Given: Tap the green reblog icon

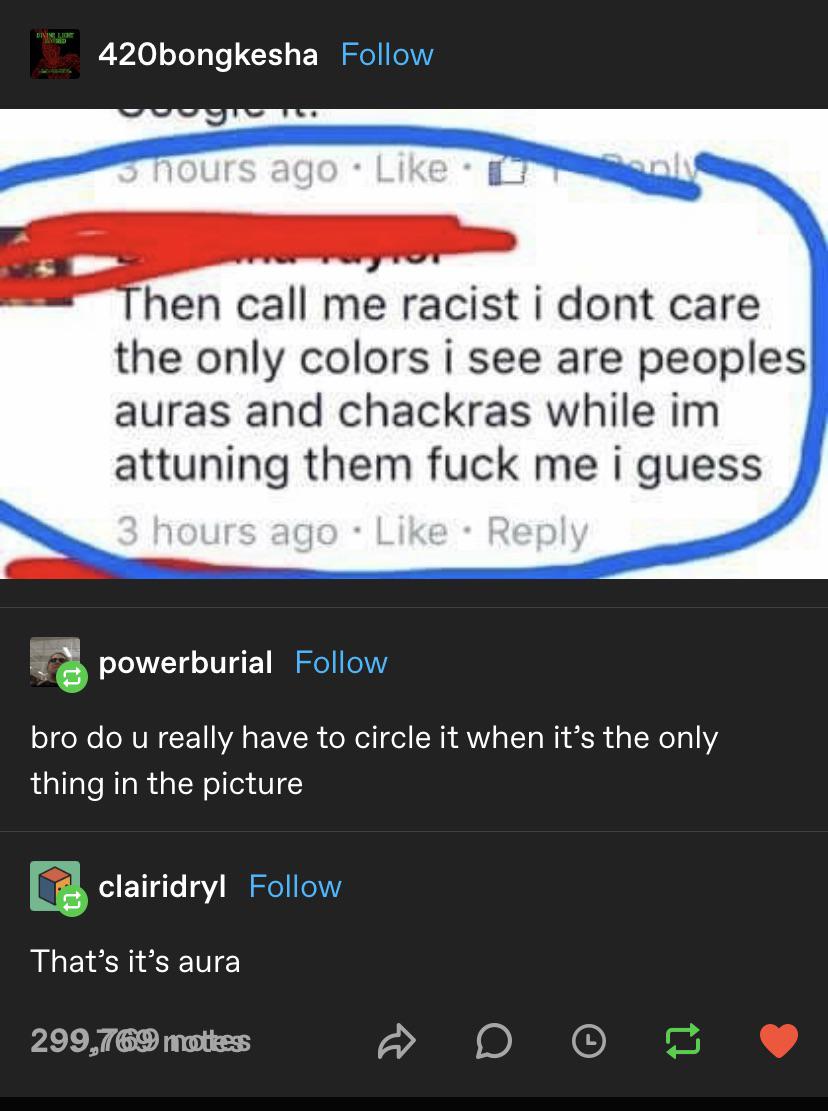Looking at the screenshot, I should coord(683,1042).
